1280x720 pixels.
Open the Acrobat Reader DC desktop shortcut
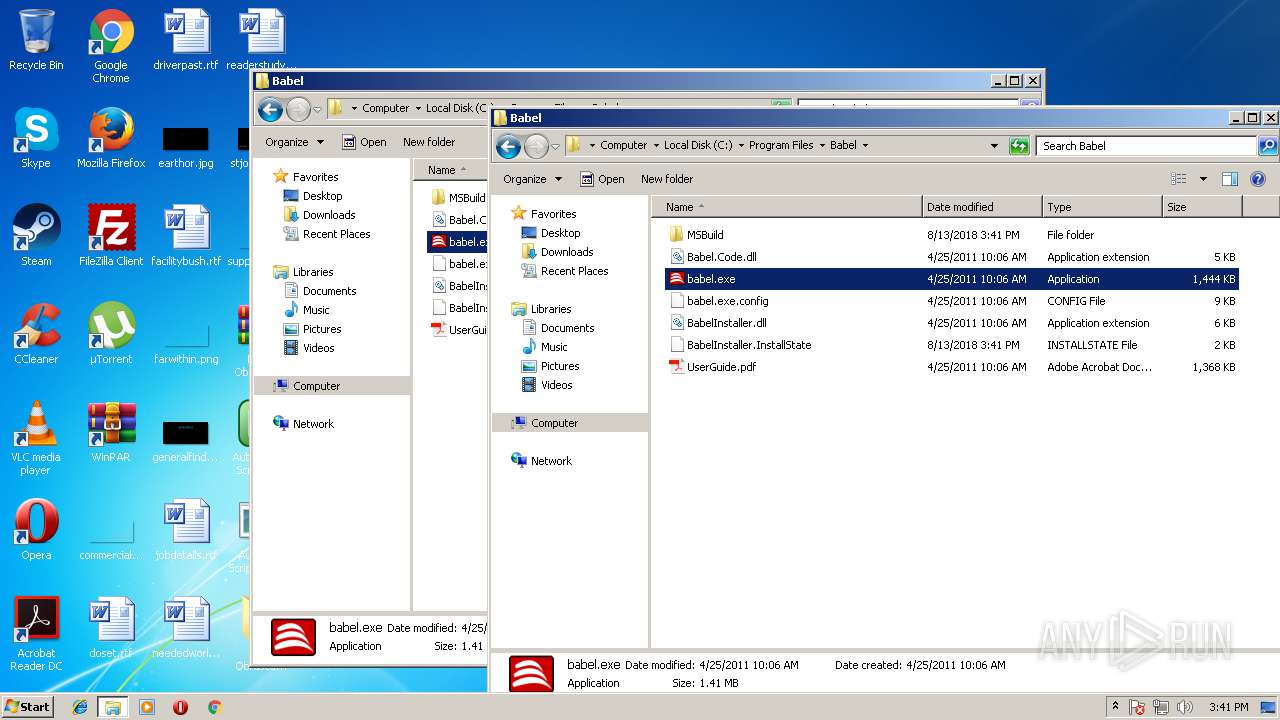coord(36,634)
